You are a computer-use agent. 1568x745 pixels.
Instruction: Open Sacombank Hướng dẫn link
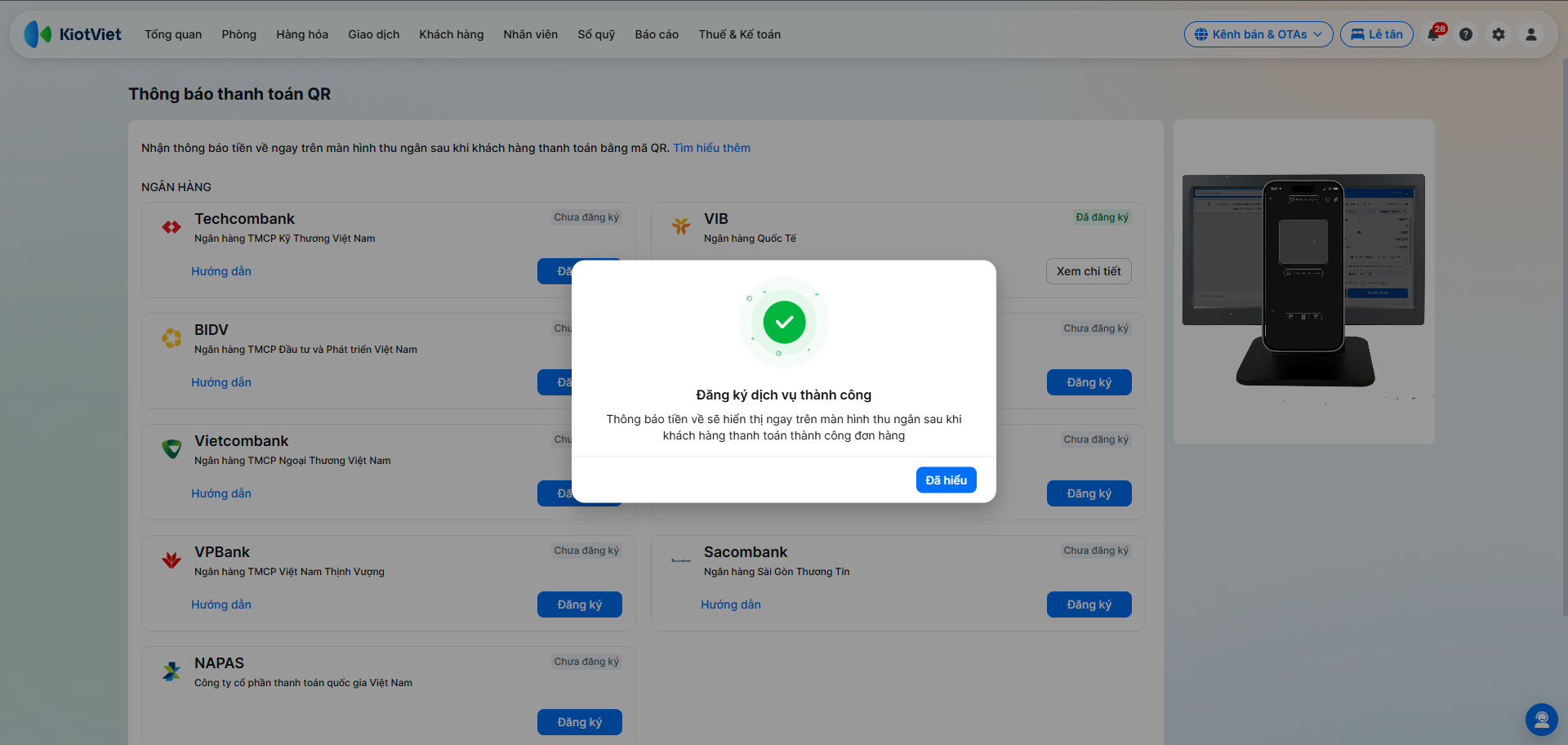click(731, 604)
